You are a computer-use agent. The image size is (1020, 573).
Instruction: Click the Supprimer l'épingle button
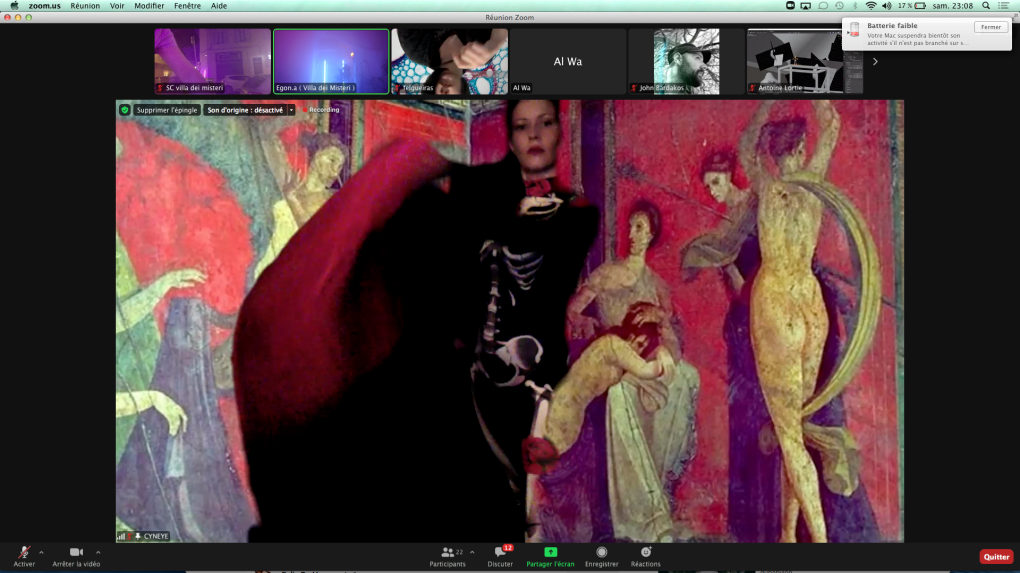click(166, 110)
